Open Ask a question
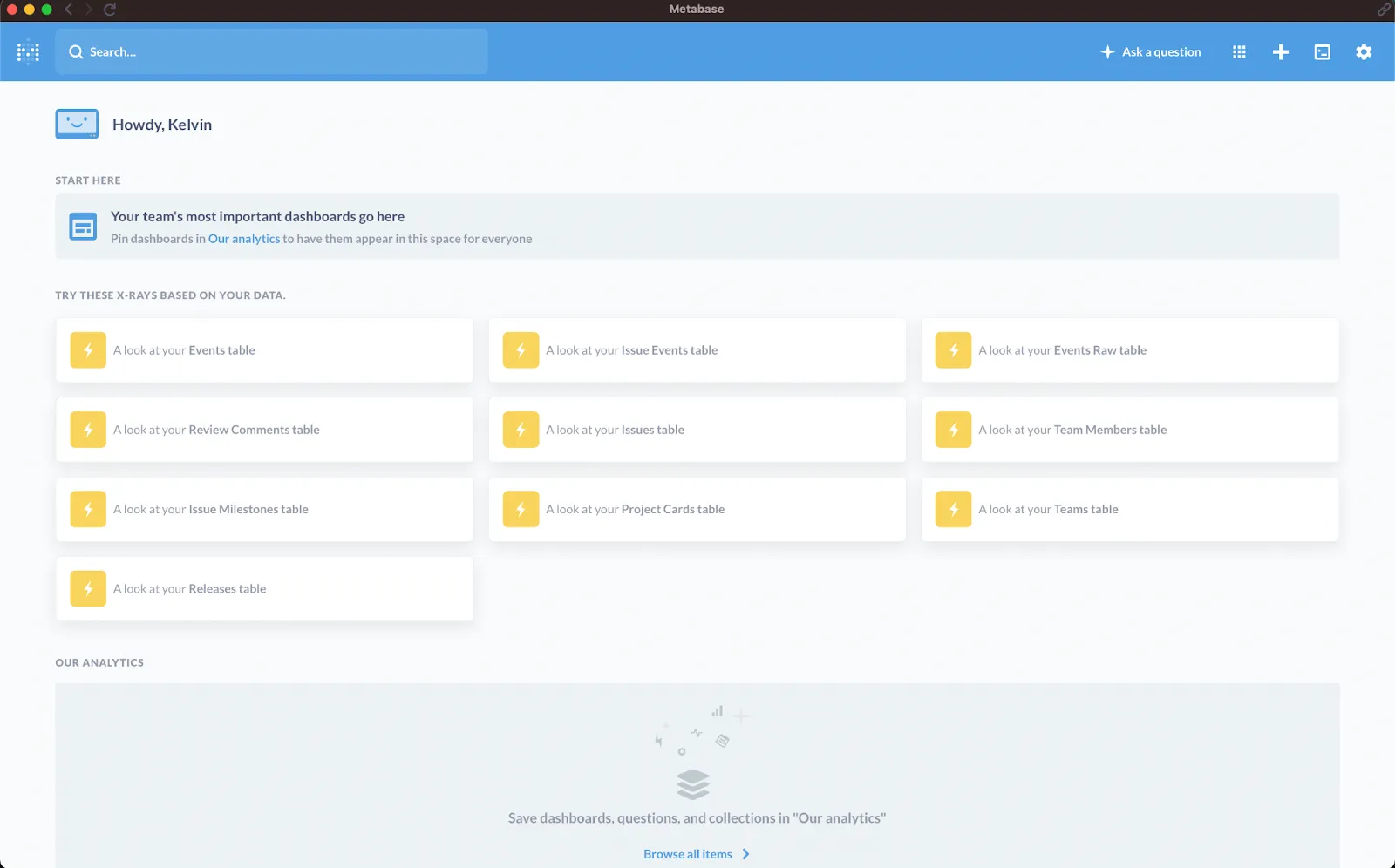The width and height of the screenshot is (1395, 868). point(1151,51)
